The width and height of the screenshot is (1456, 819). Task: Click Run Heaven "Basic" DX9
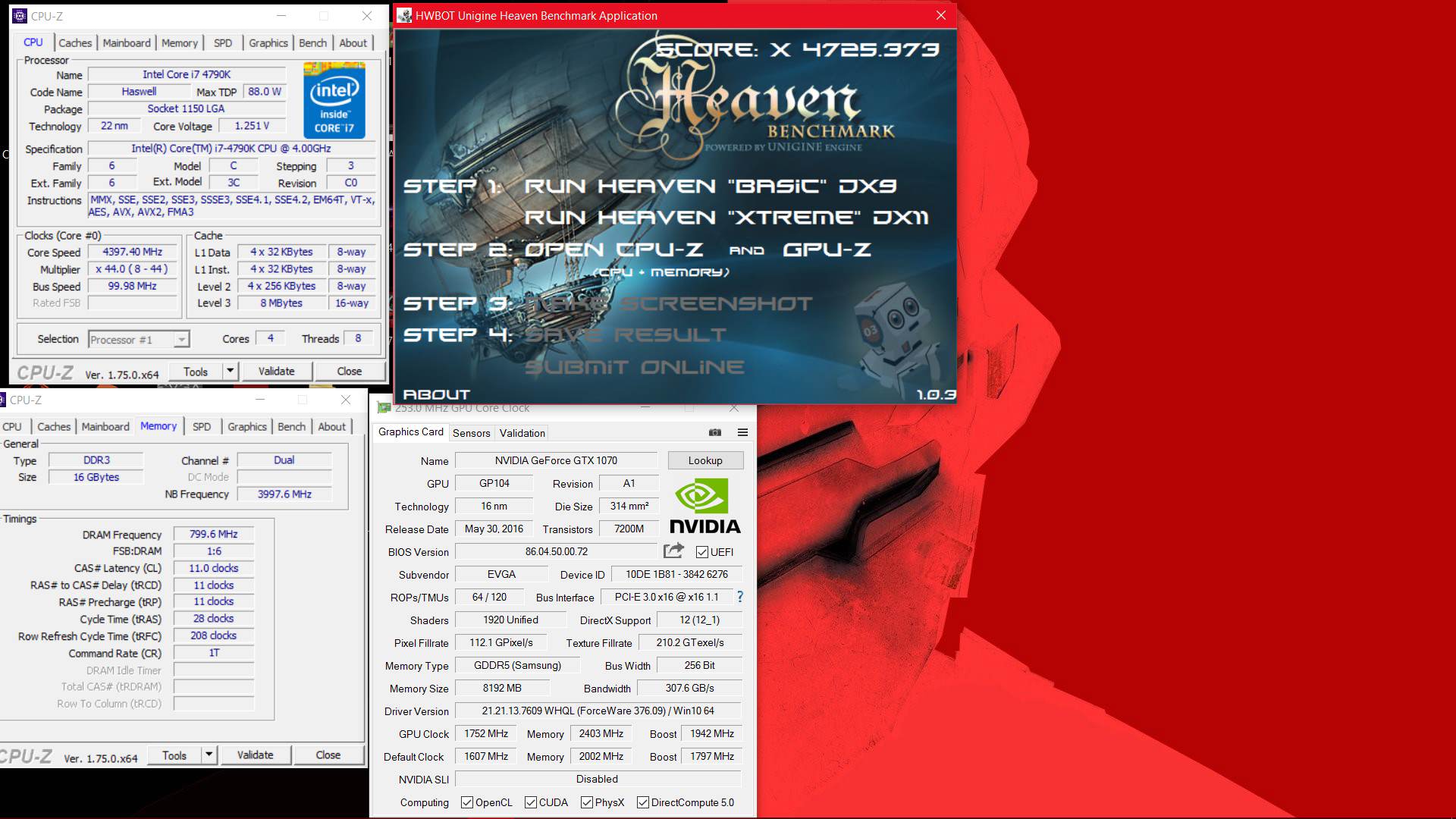click(x=710, y=186)
